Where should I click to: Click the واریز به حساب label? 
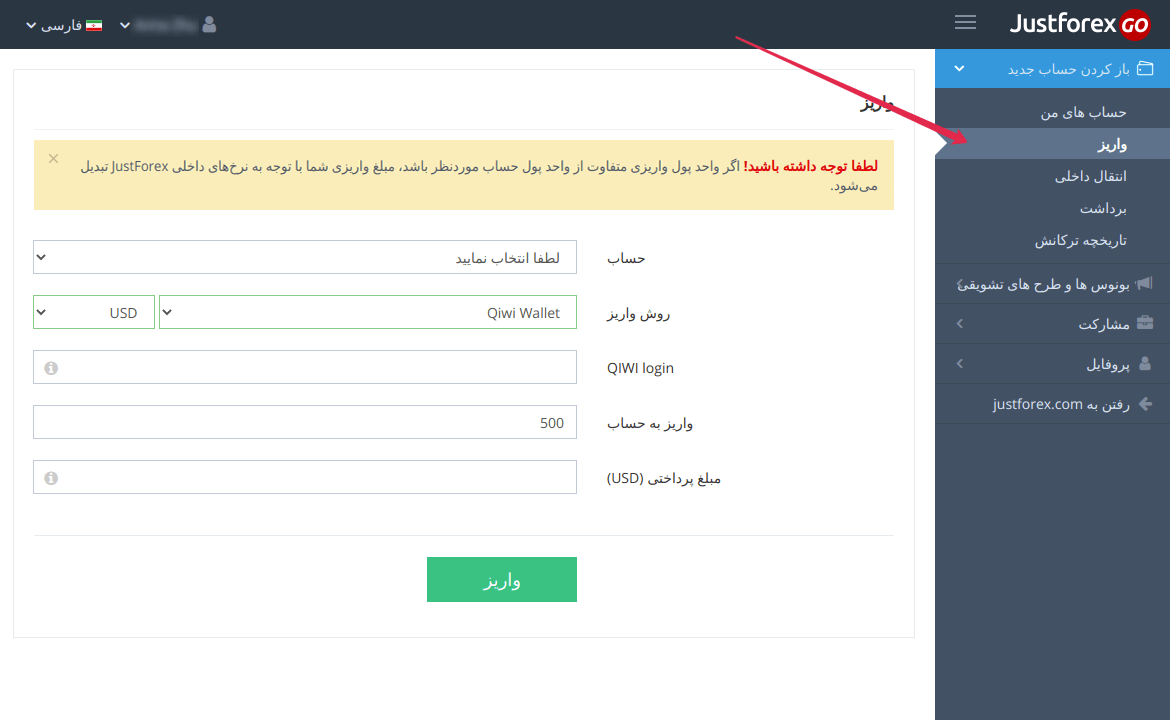point(650,424)
